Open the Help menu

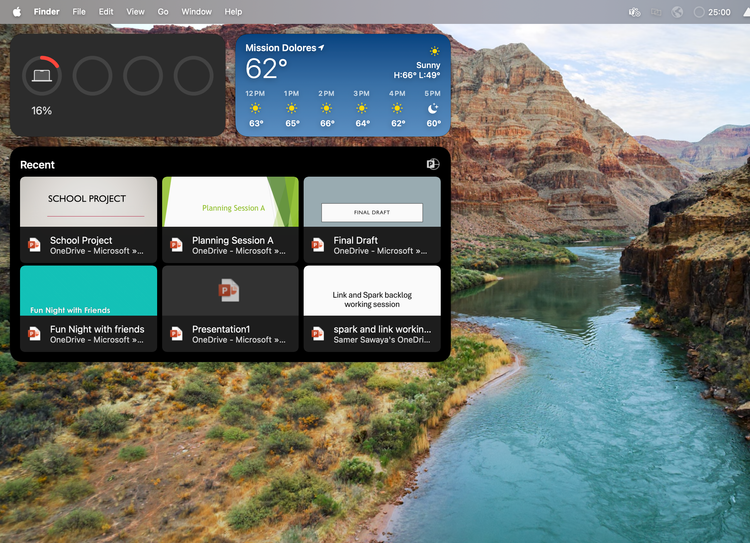coord(233,12)
